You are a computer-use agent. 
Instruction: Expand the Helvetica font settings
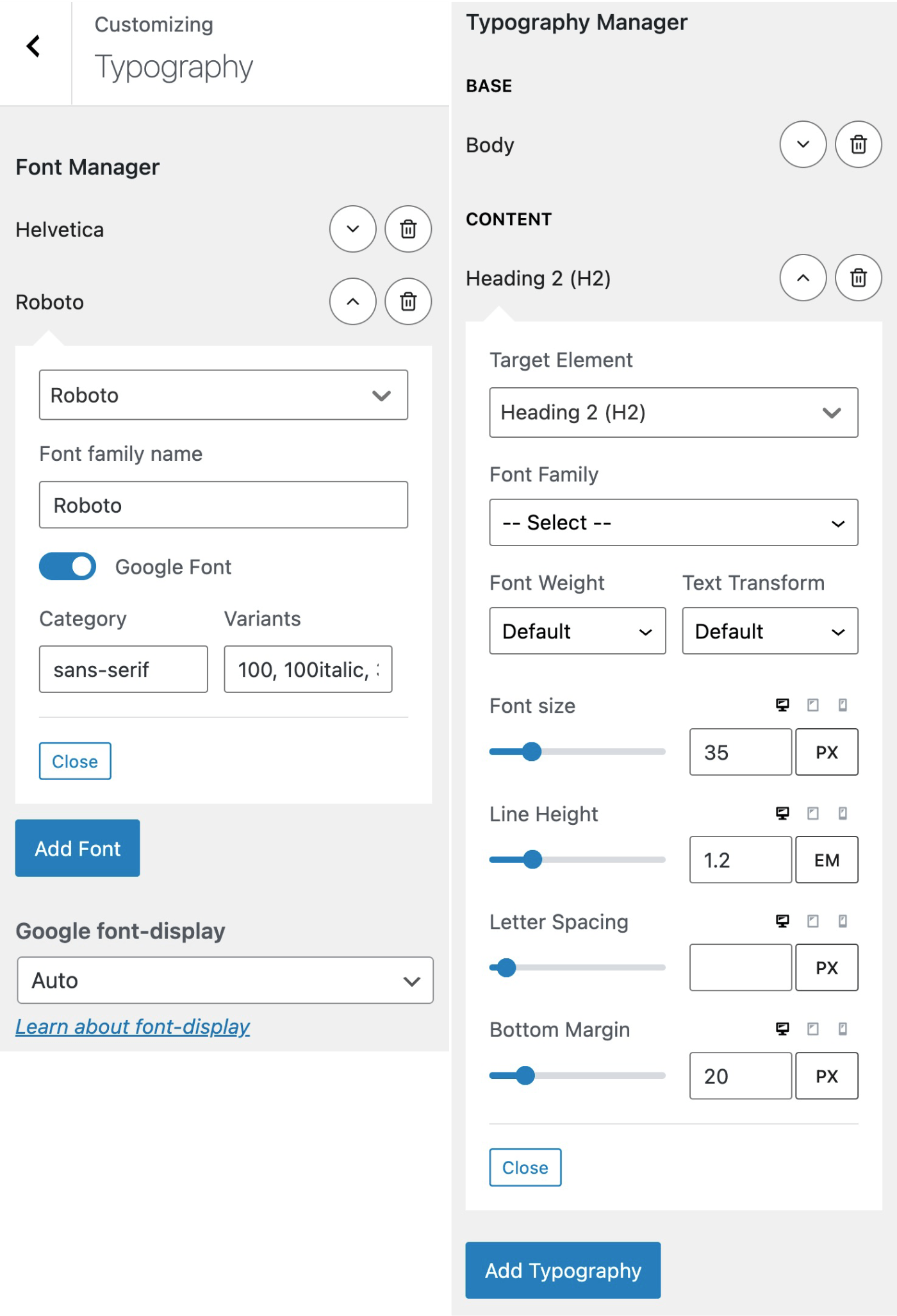(353, 229)
